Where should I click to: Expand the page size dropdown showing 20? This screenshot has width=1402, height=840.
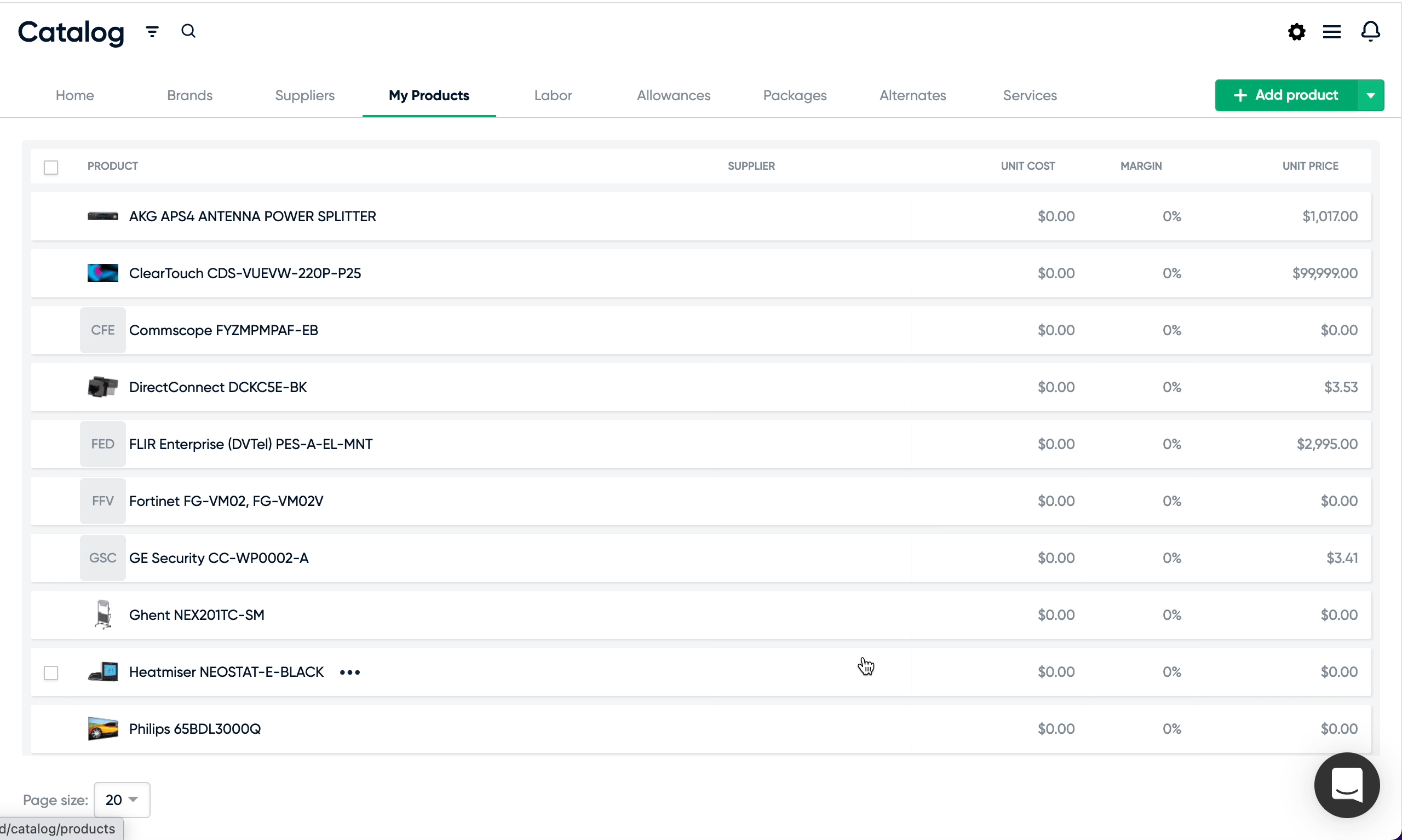(121, 799)
